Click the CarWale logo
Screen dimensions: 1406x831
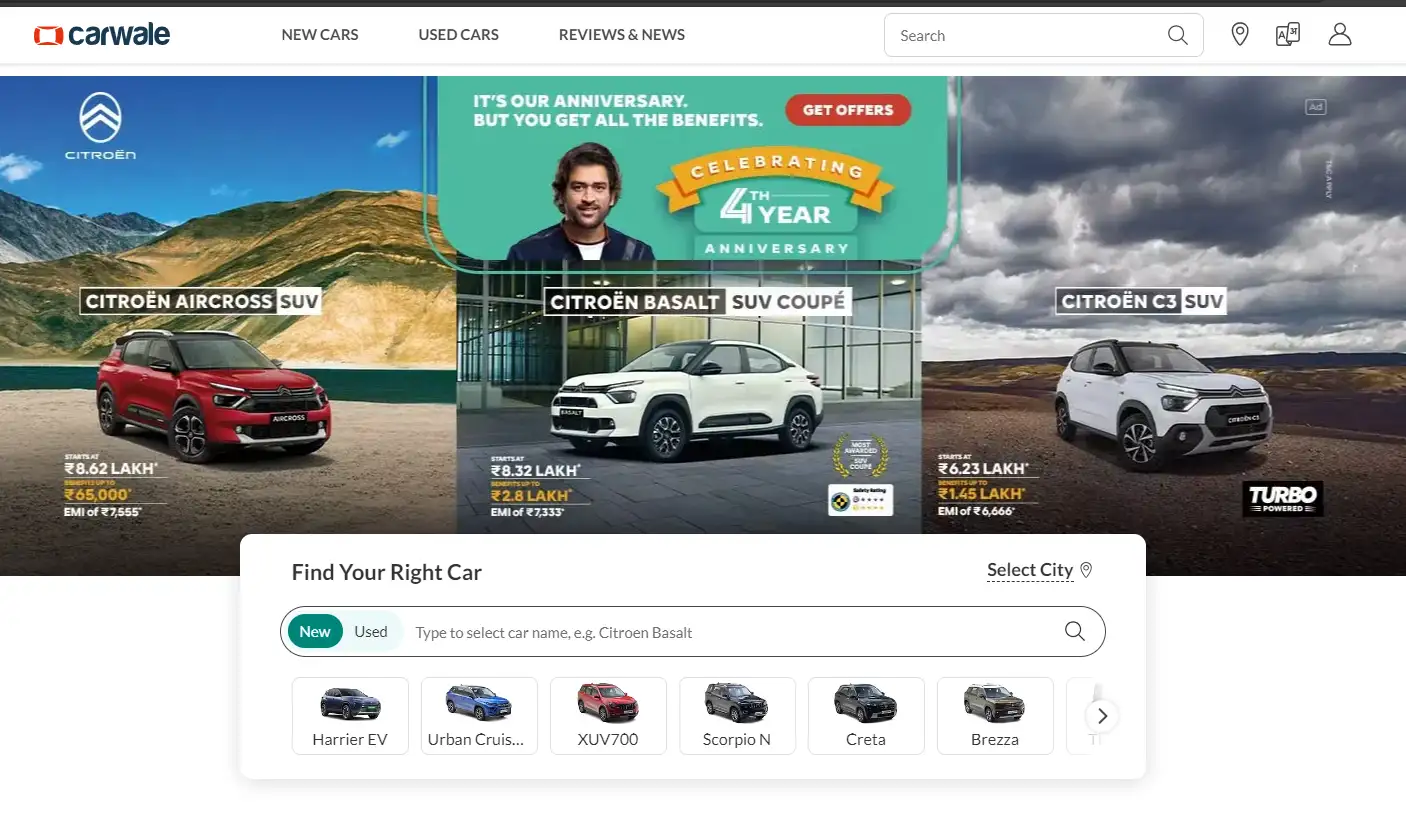[101, 35]
